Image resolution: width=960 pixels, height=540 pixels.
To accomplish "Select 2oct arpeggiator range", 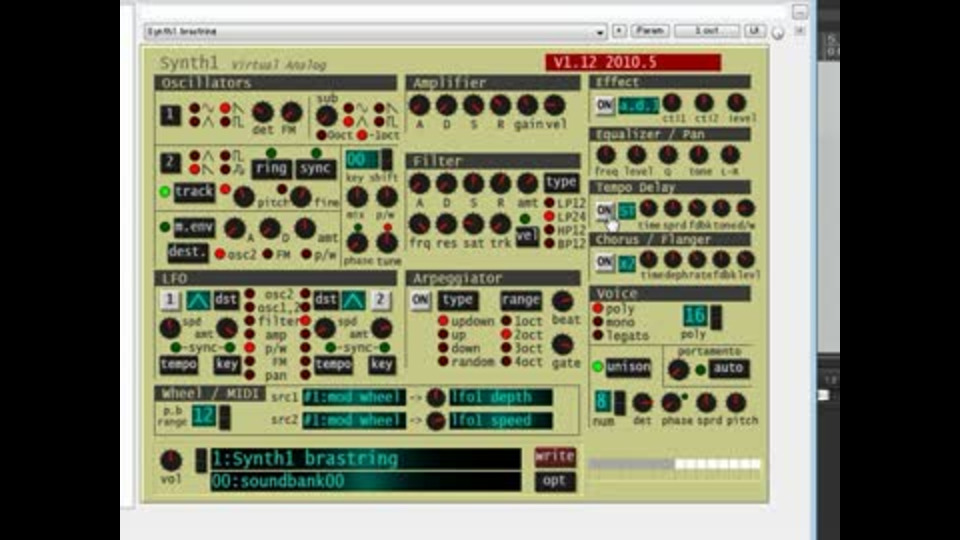I will click(x=506, y=334).
